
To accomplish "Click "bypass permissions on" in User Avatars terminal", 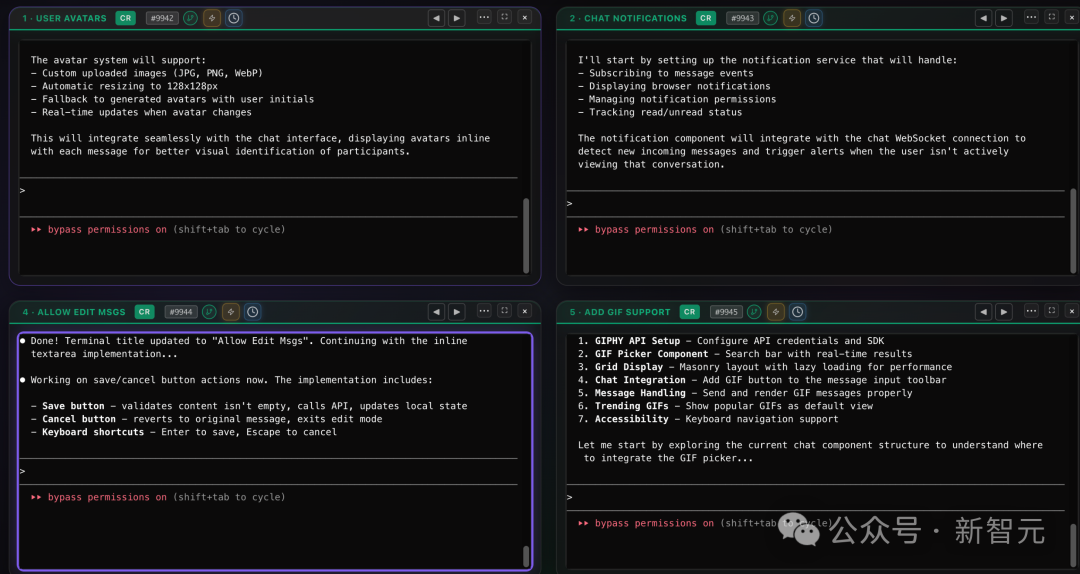I will pos(107,229).
